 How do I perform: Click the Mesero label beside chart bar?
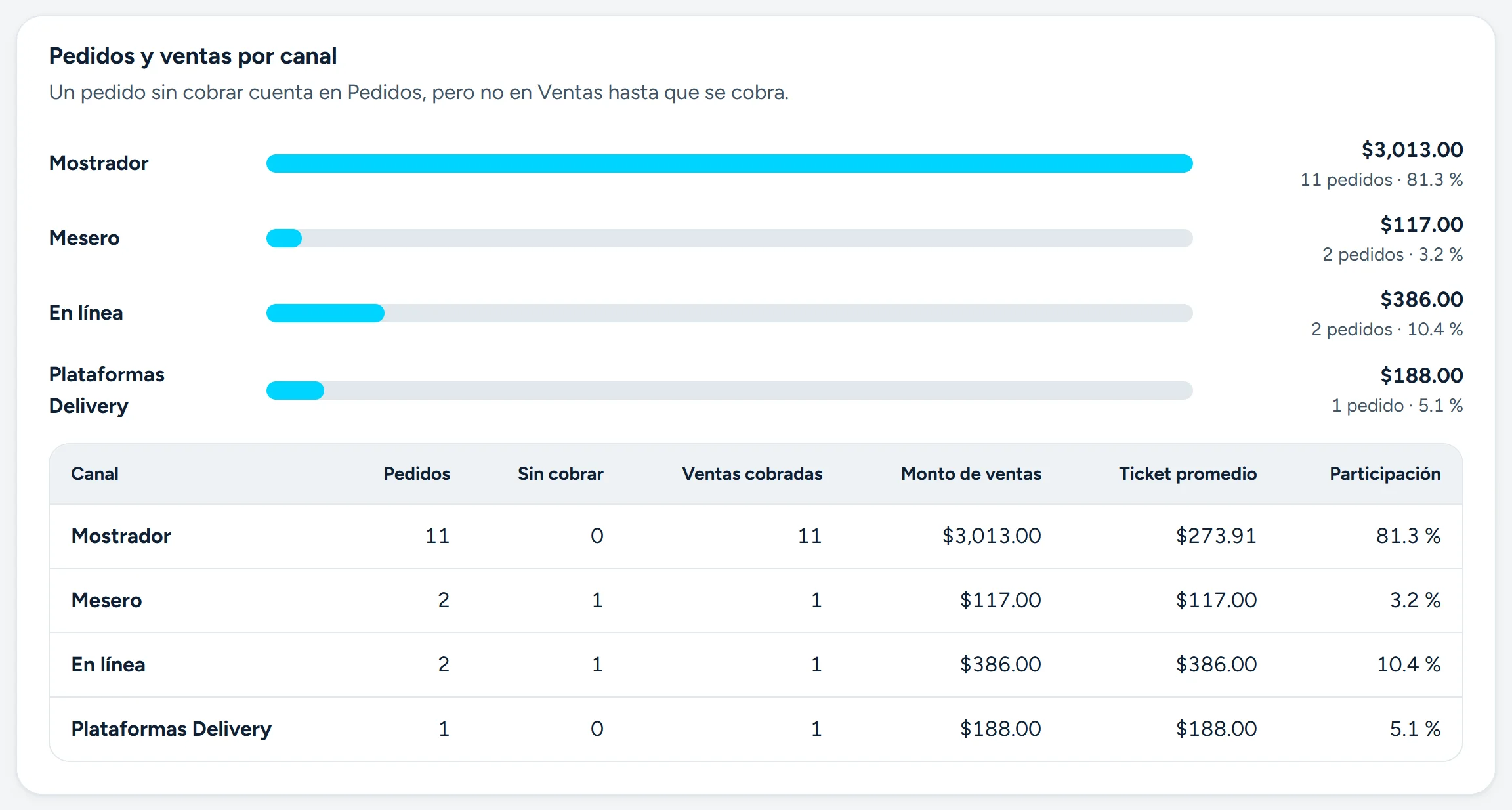tap(85, 238)
